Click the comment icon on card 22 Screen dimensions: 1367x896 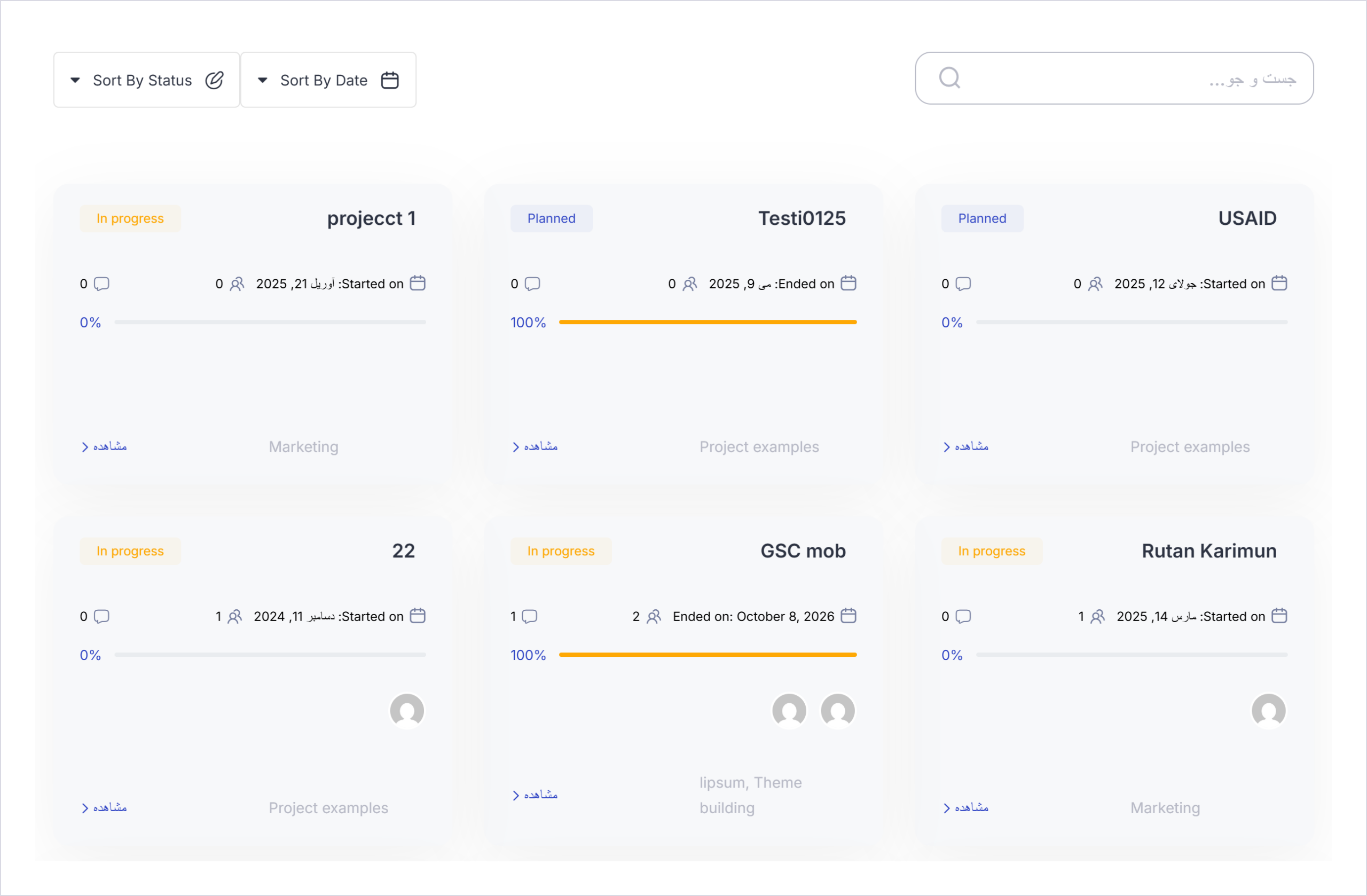(101, 616)
